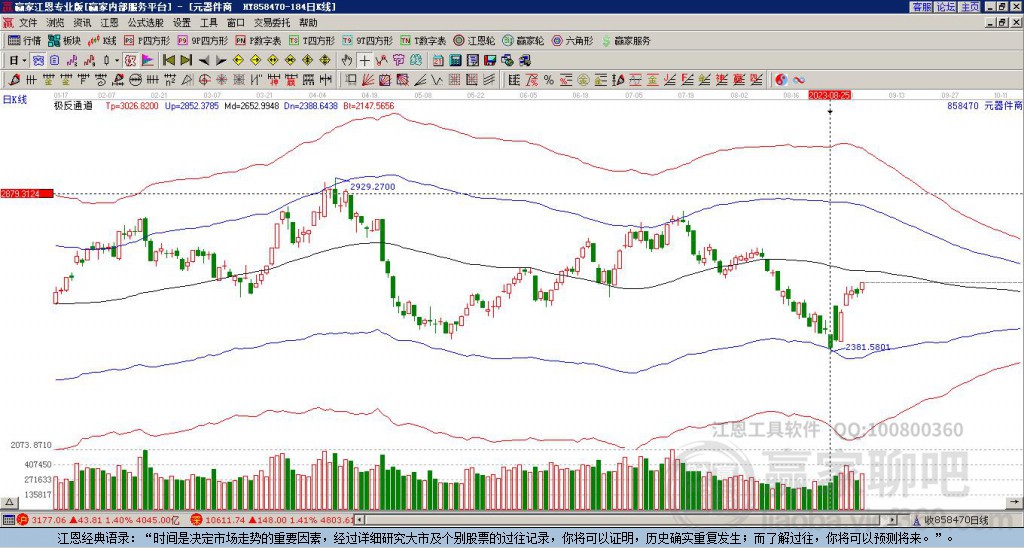Click the 2381.5801 low price label
Screen dimensions: 1024x548
868,347
